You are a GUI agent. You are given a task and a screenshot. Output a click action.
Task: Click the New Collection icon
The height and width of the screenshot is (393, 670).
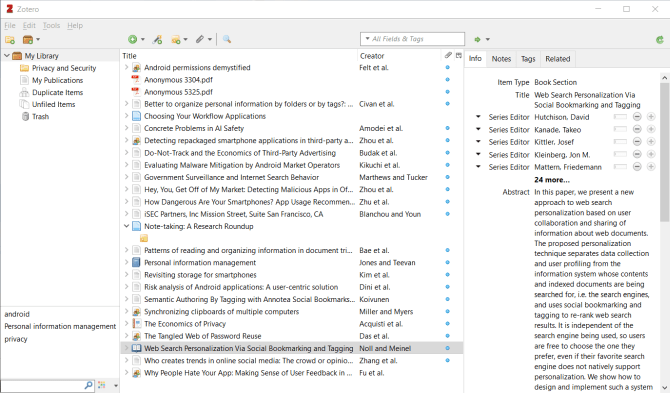pyautogui.click(x=10, y=40)
